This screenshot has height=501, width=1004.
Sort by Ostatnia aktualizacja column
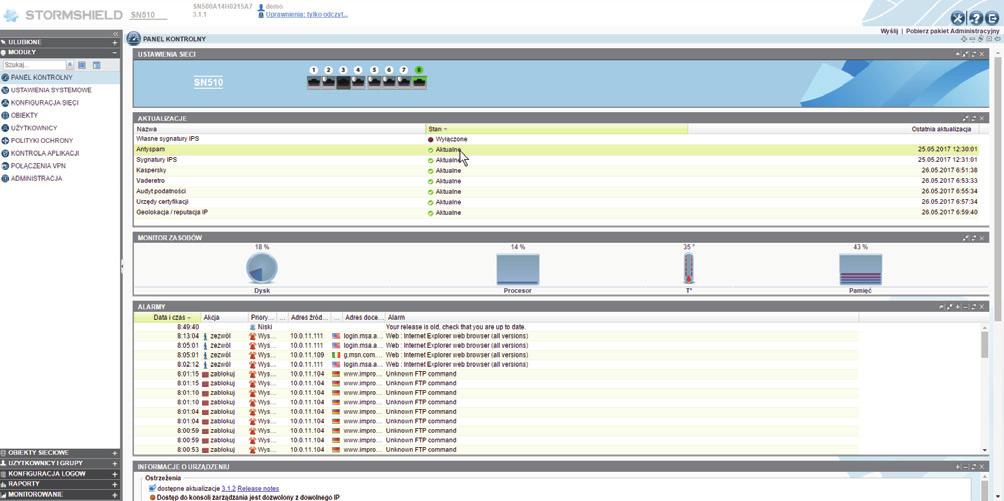click(x=941, y=129)
